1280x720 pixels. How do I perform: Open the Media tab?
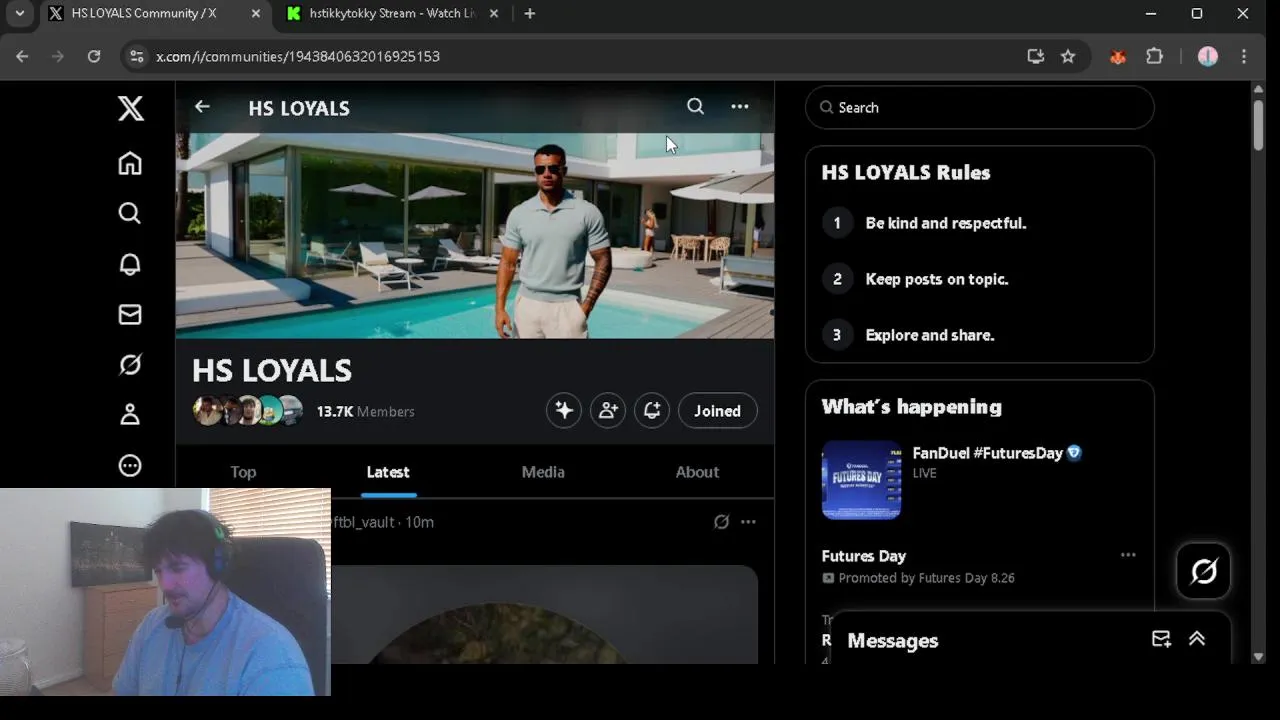tap(543, 472)
